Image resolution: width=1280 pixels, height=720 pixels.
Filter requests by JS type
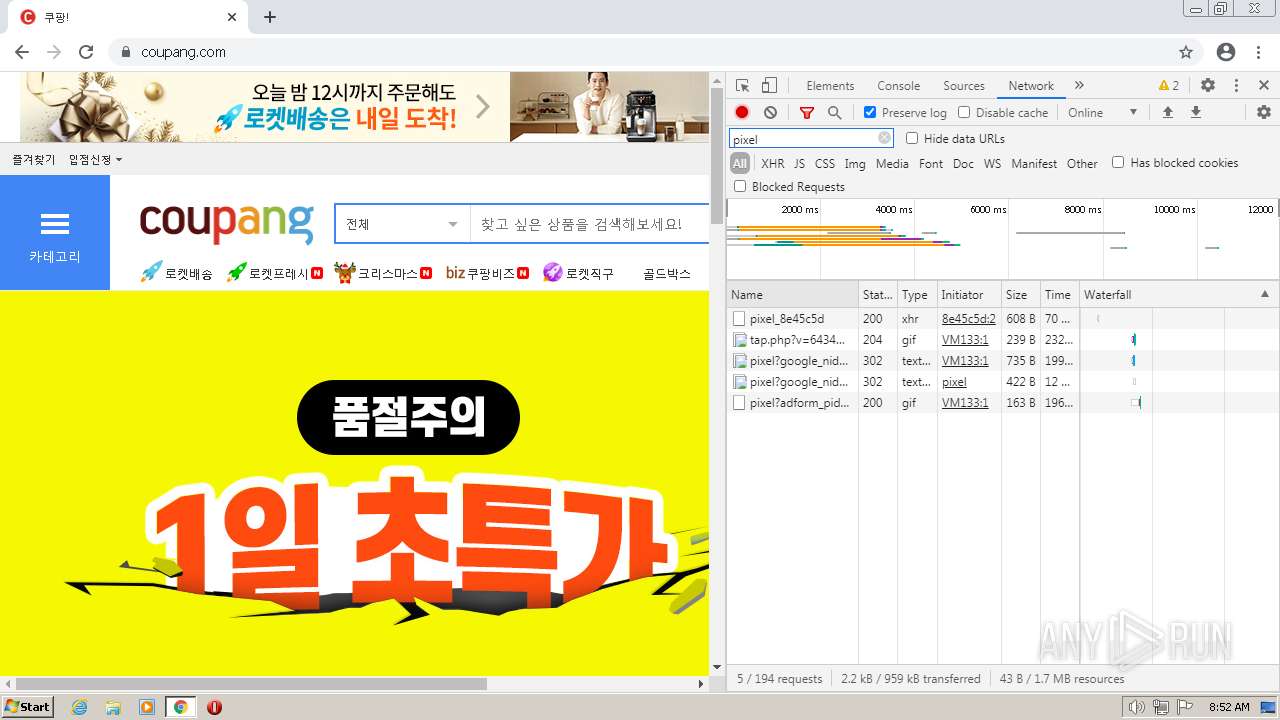pyautogui.click(x=799, y=164)
